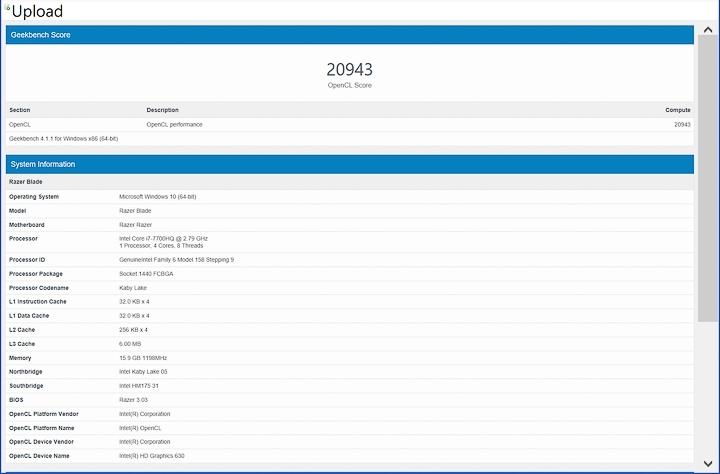The height and width of the screenshot is (474, 720).
Task: Select the OpenCL performance description cell
Action: (174, 124)
